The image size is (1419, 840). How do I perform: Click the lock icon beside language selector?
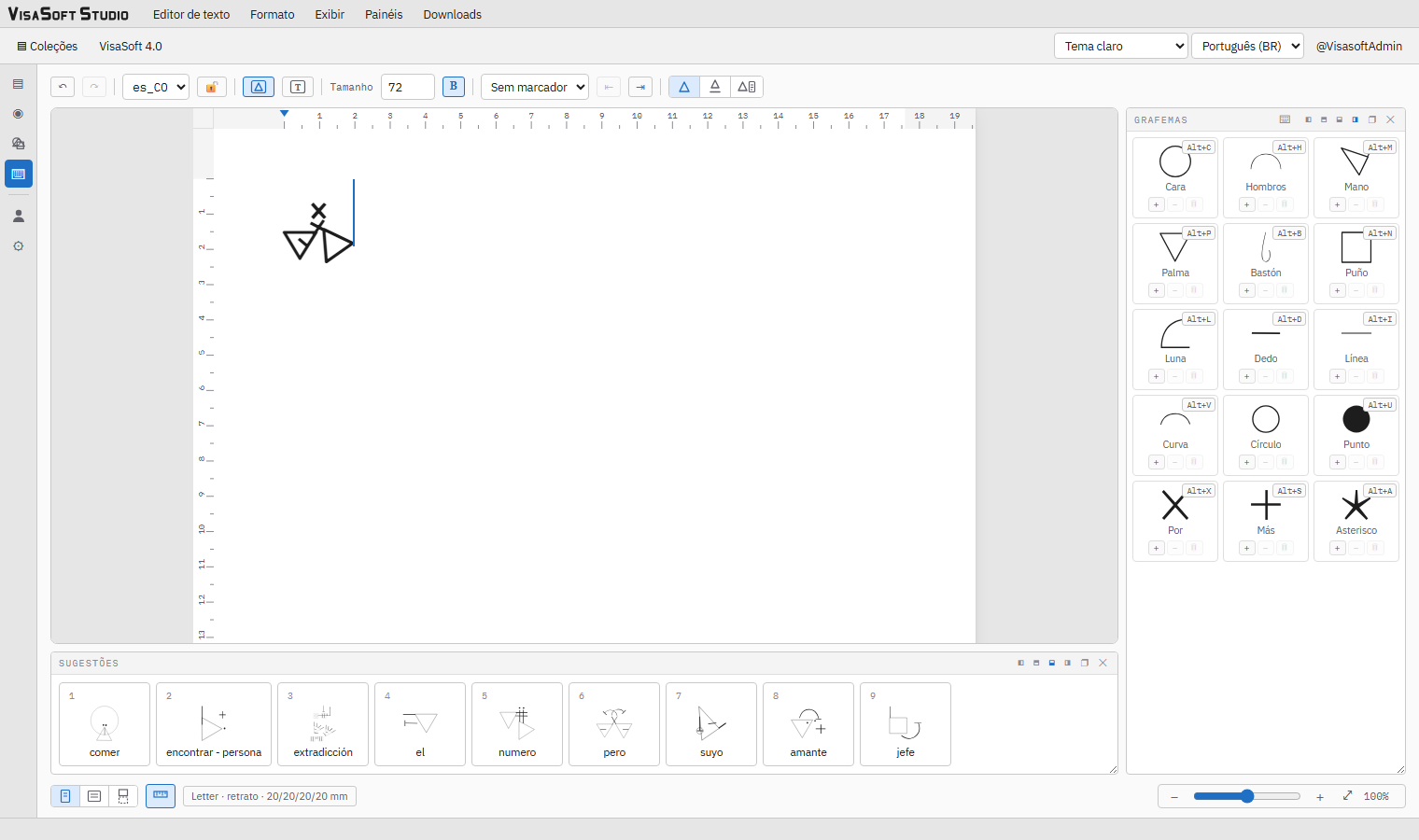point(212,87)
